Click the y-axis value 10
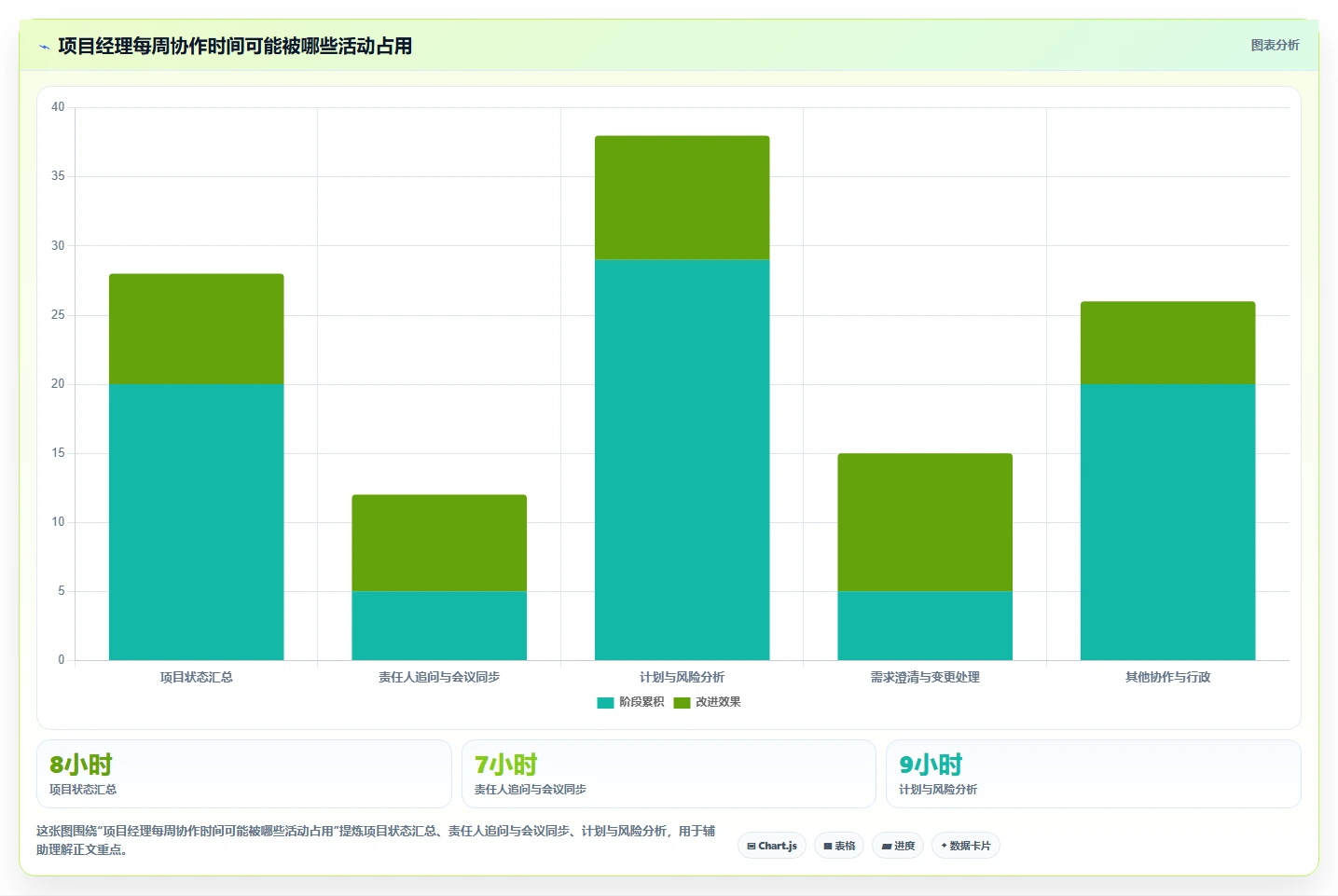The image size is (1338, 896). pos(58,522)
